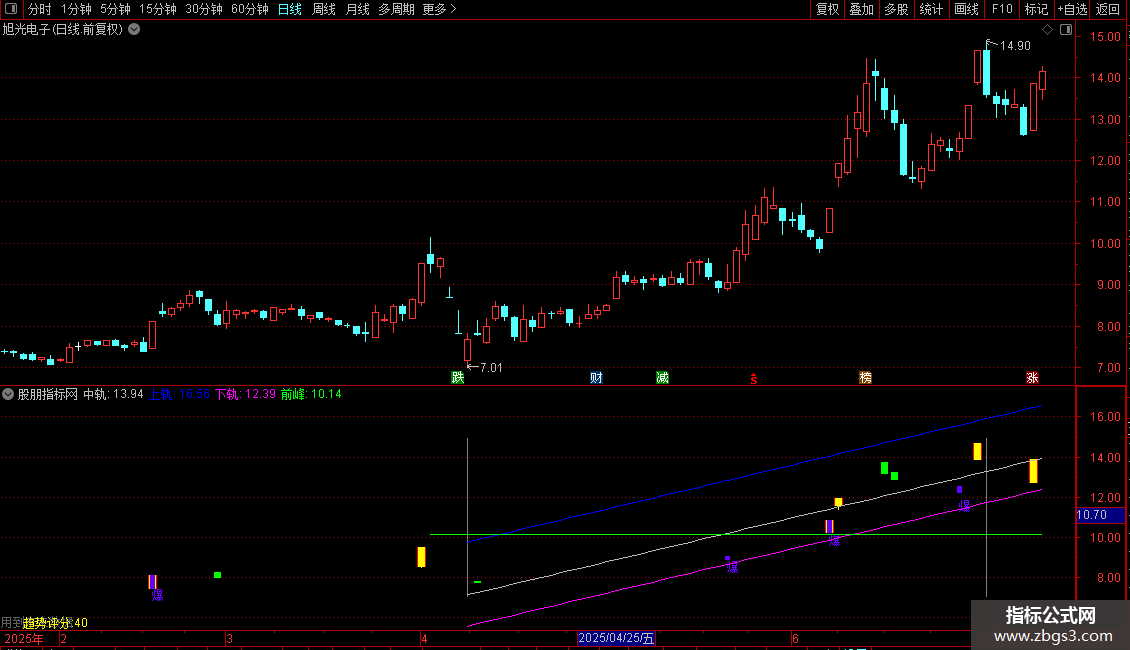Expand 更多 periods list
Viewport: 1130px width, 650px height.
(x=439, y=9)
